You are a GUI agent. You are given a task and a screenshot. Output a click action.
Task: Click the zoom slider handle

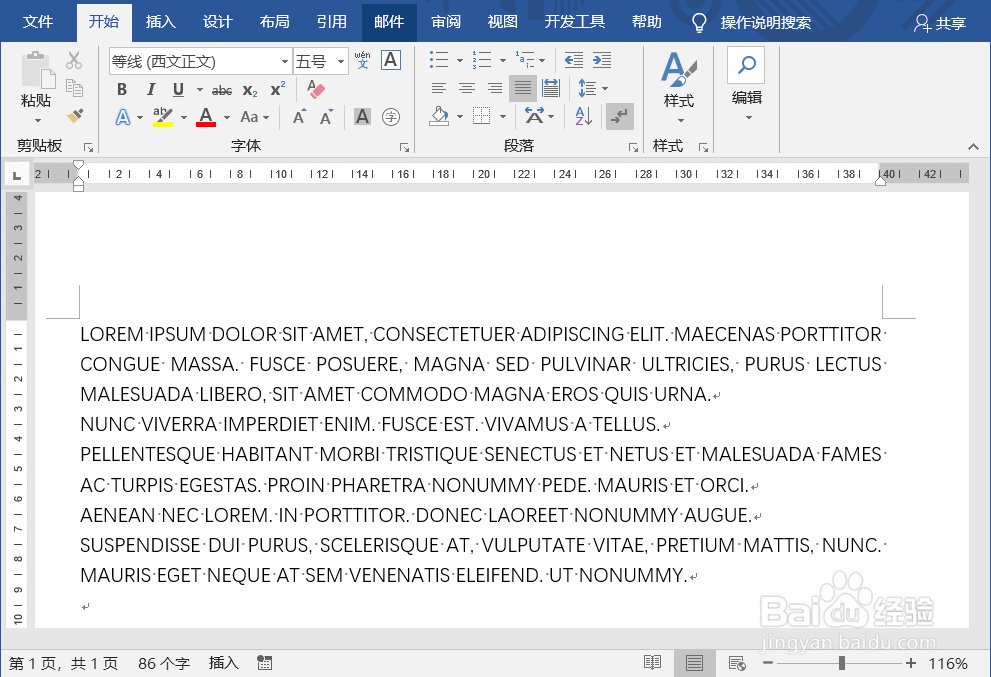(x=842, y=663)
